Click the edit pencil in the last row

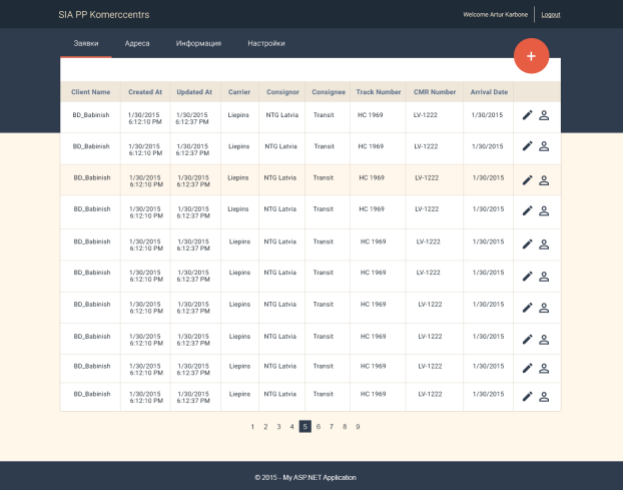tap(528, 397)
